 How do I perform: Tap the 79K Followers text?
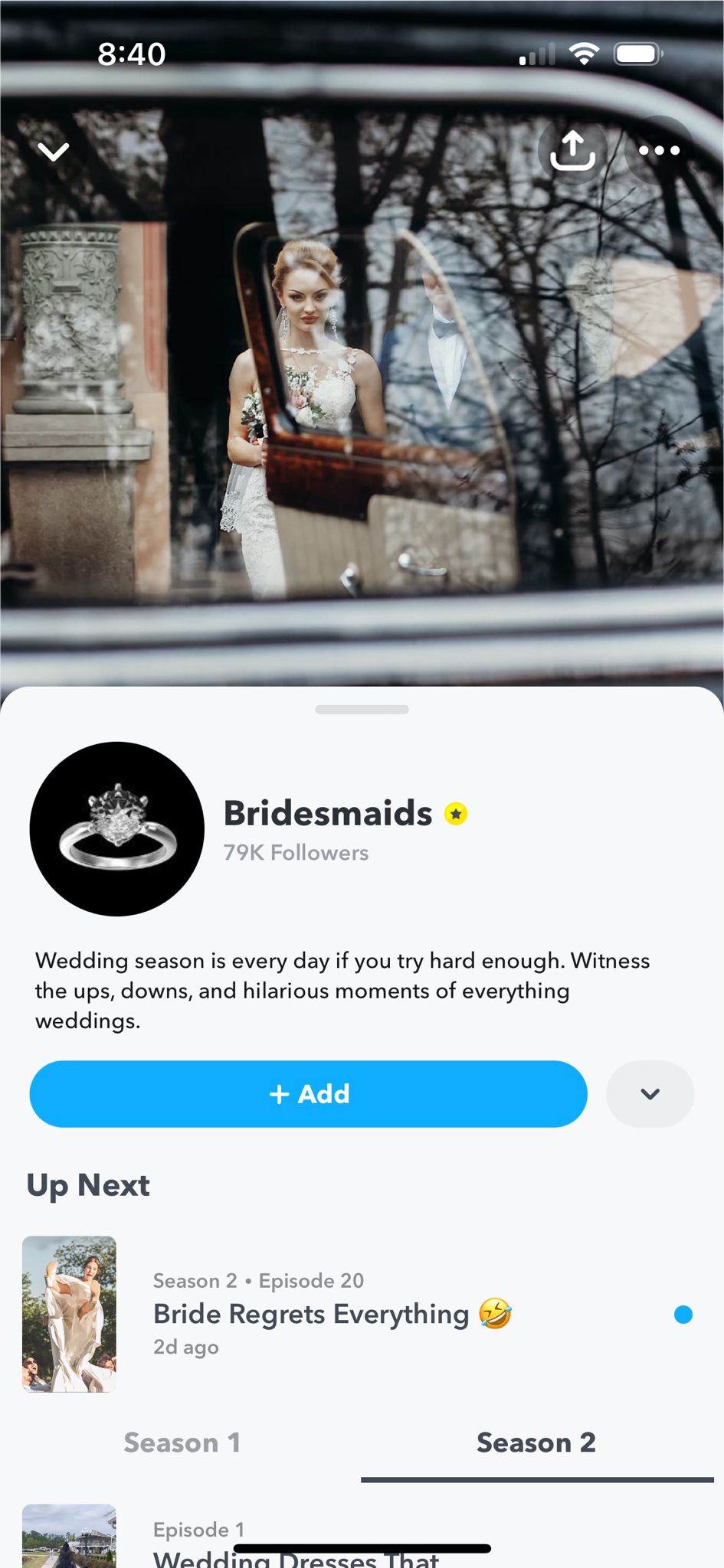click(x=296, y=853)
